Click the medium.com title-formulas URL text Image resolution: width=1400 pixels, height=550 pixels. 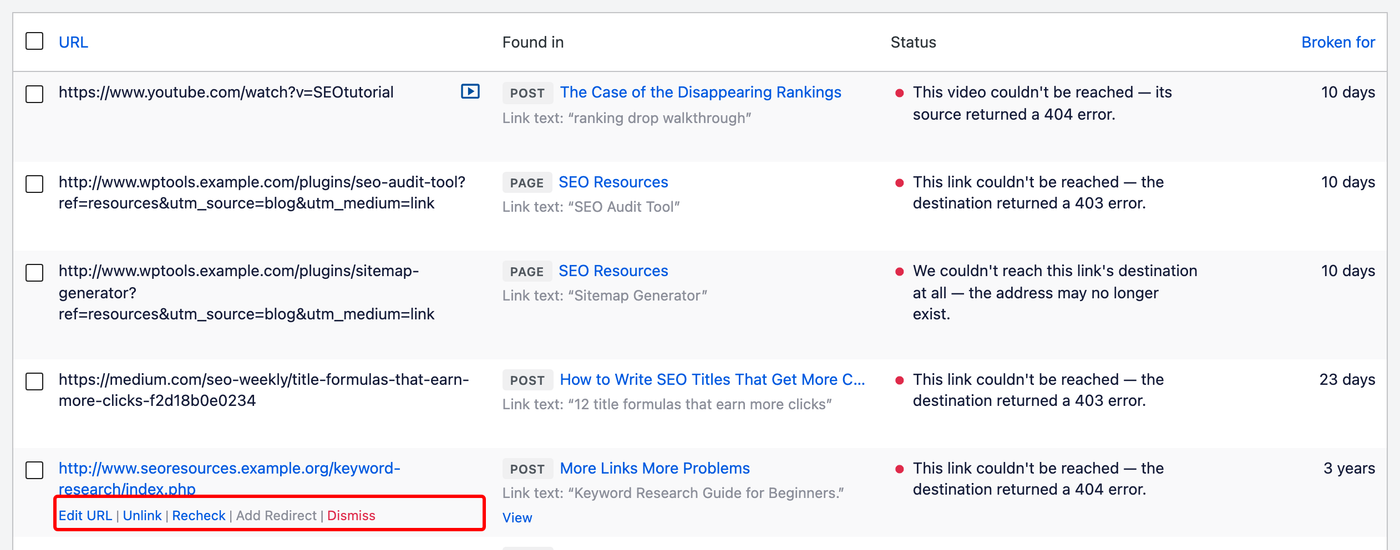(264, 390)
